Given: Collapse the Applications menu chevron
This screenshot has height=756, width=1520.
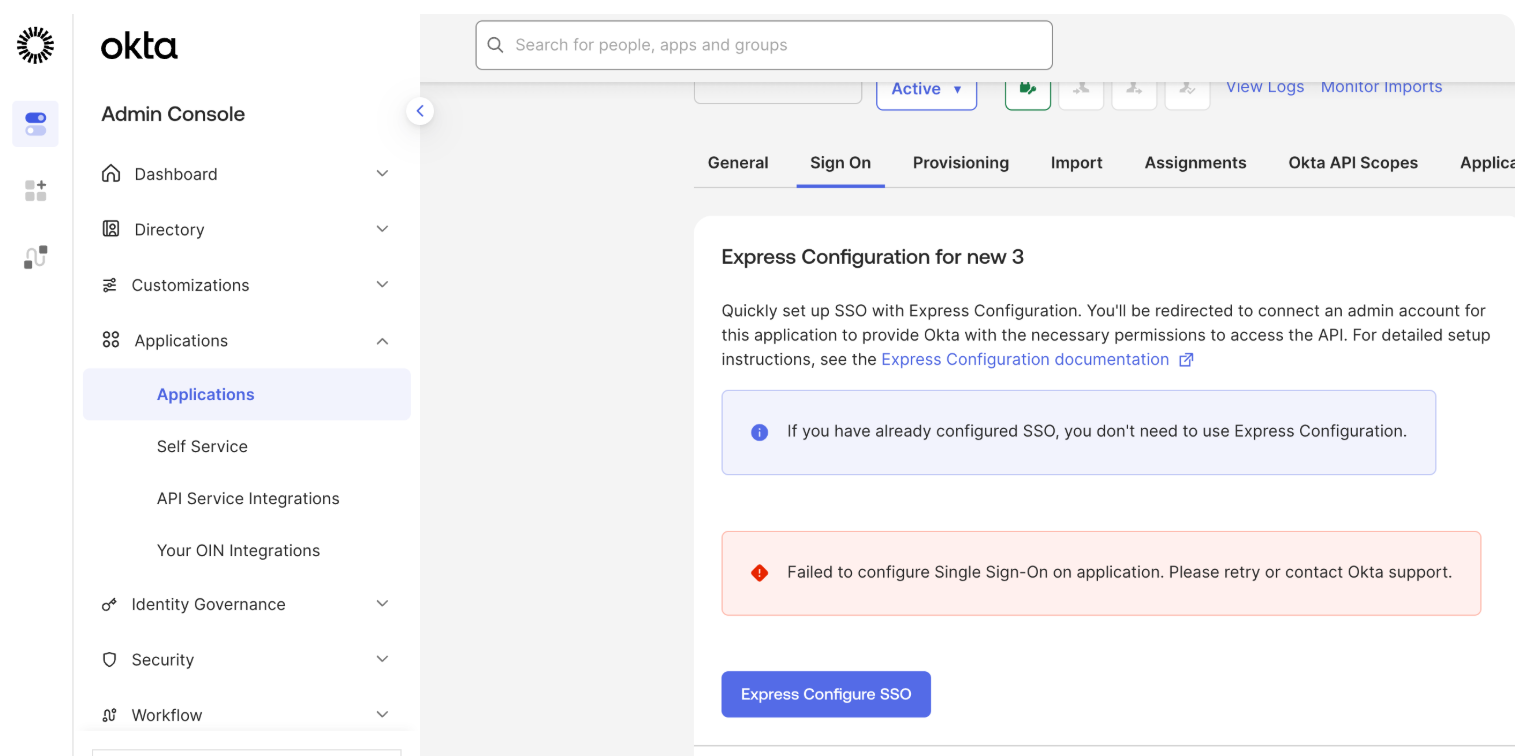Looking at the screenshot, I should [382, 341].
